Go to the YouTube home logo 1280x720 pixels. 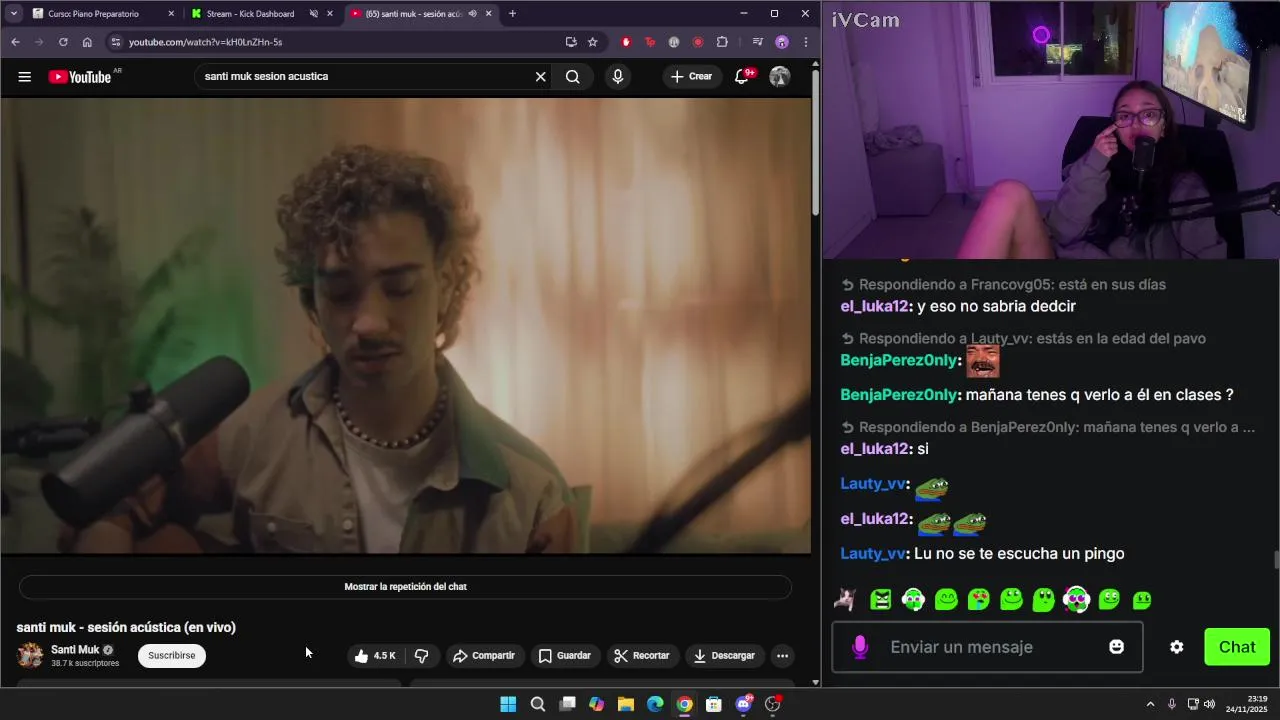pyautogui.click(x=80, y=77)
